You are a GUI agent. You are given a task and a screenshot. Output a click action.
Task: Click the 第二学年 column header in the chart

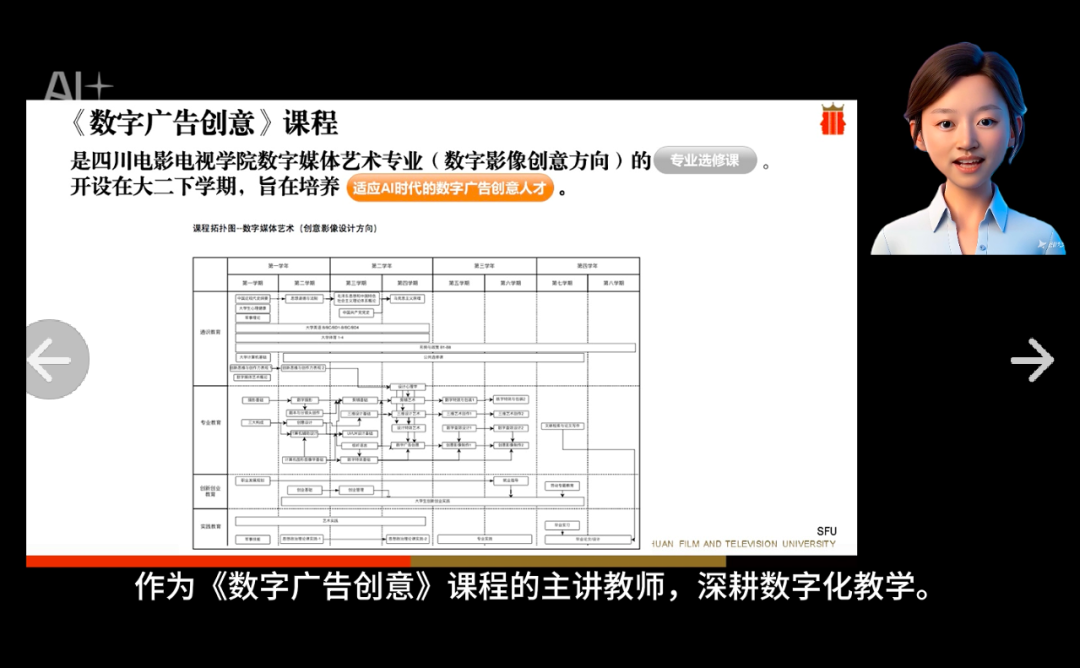381,266
